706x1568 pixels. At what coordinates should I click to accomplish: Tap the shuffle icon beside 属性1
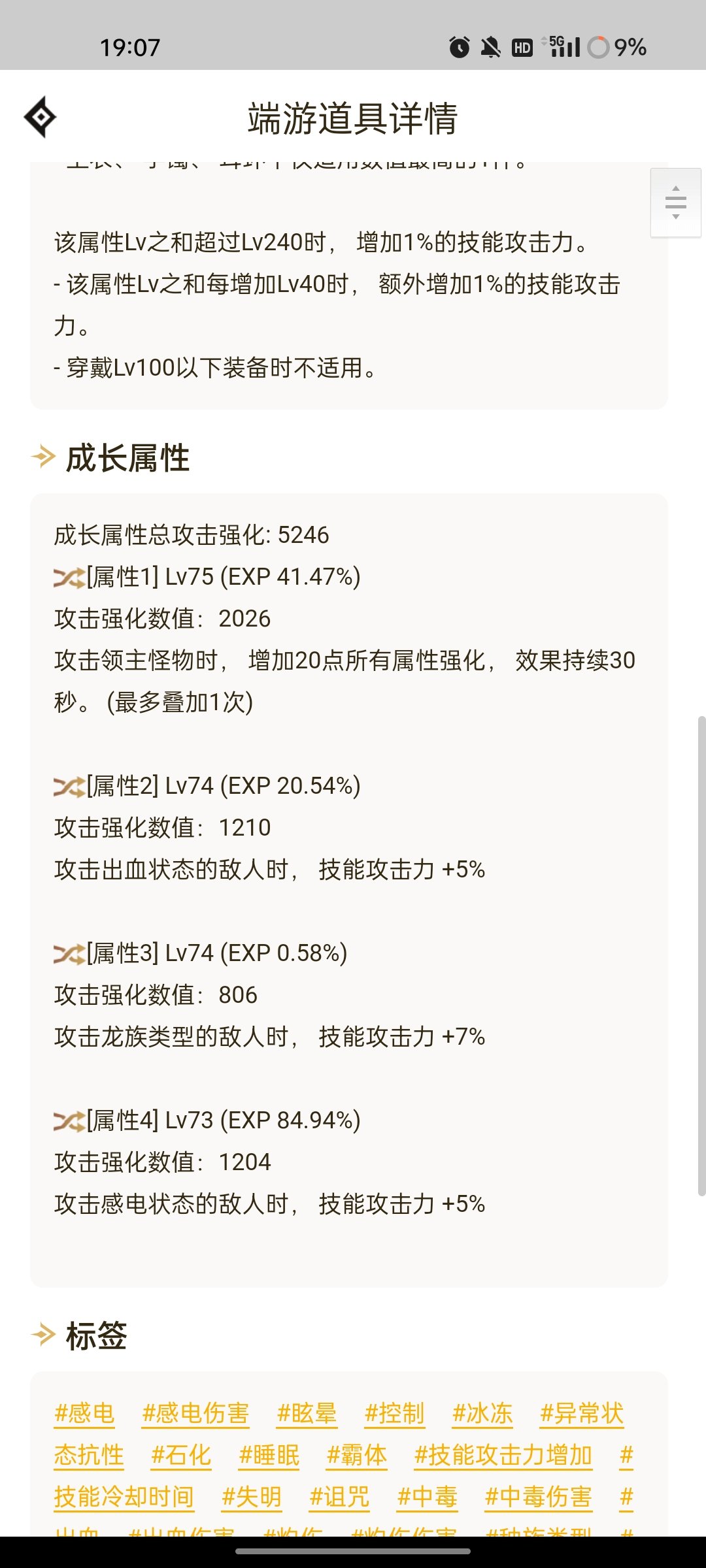tap(69, 578)
